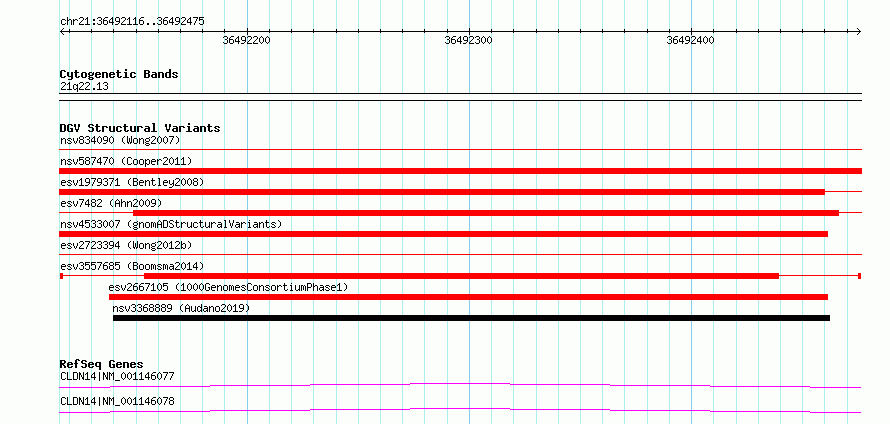Click the Cytogenetic Bands track title
The image size is (890, 424).
pos(119,74)
